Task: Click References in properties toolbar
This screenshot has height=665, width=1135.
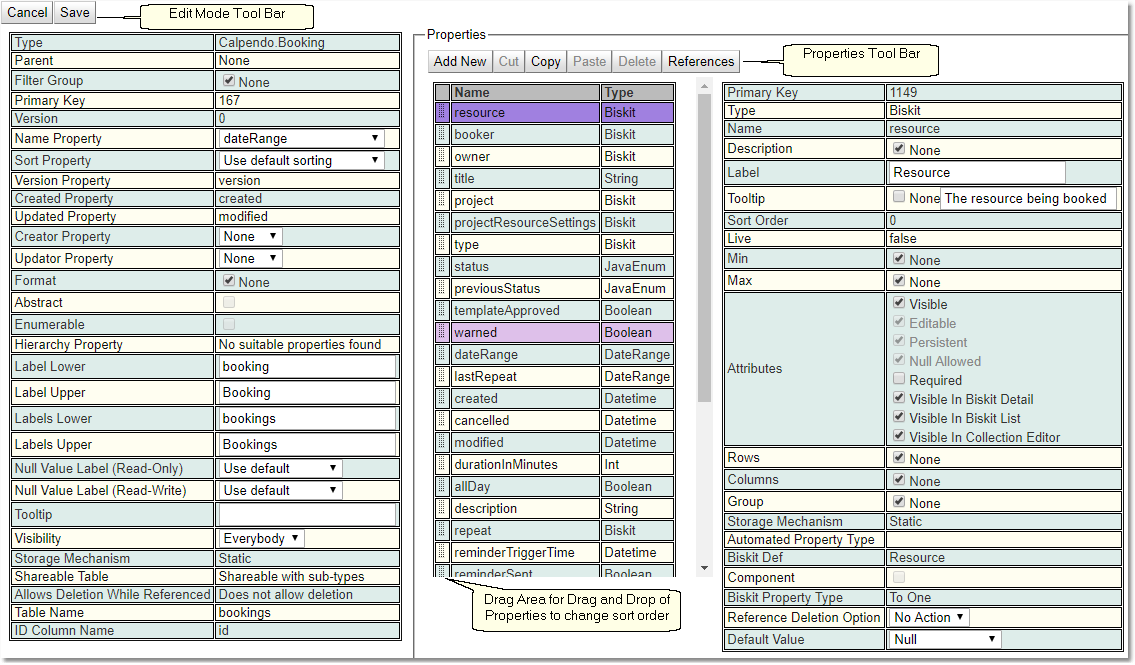Action: click(x=701, y=62)
